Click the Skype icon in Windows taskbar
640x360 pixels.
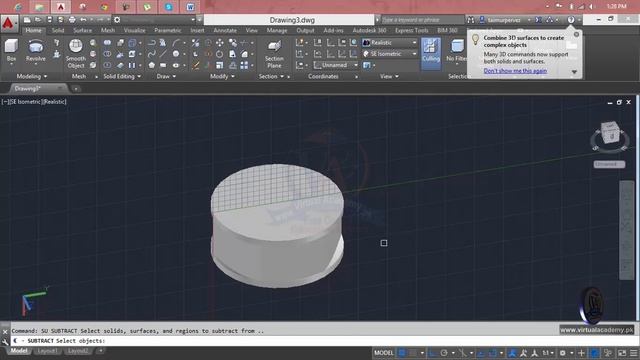pyautogui.click(x=168, y=7)
